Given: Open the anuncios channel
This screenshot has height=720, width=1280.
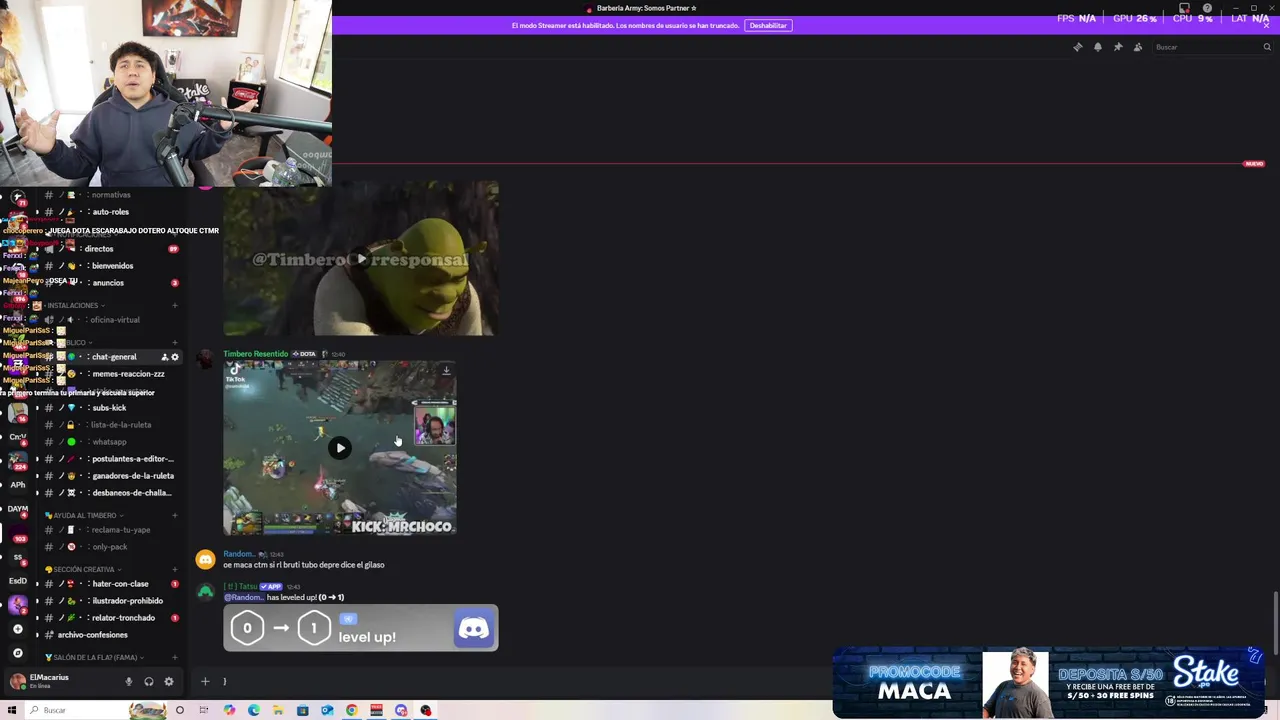Looking at the screenshot, I should [x=110, y=283].
